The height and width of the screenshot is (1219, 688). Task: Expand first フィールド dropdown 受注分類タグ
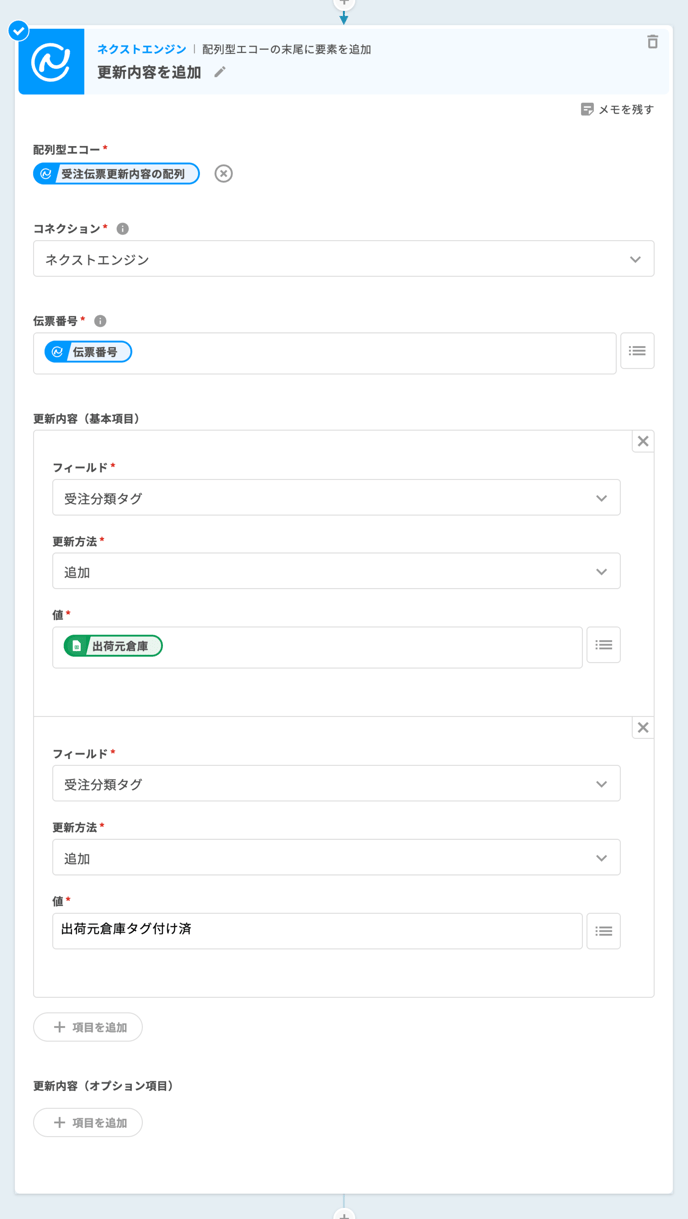point(336,498)
